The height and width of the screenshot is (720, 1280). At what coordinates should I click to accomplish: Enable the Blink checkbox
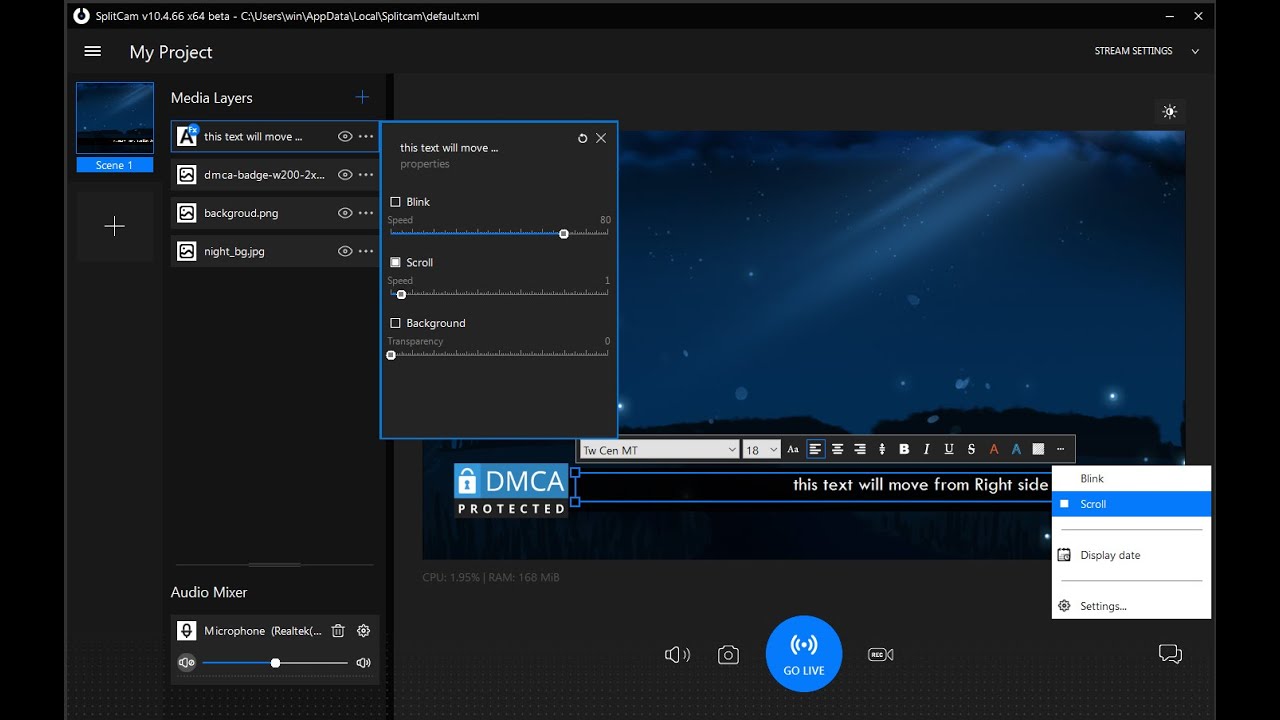[396, 202]
